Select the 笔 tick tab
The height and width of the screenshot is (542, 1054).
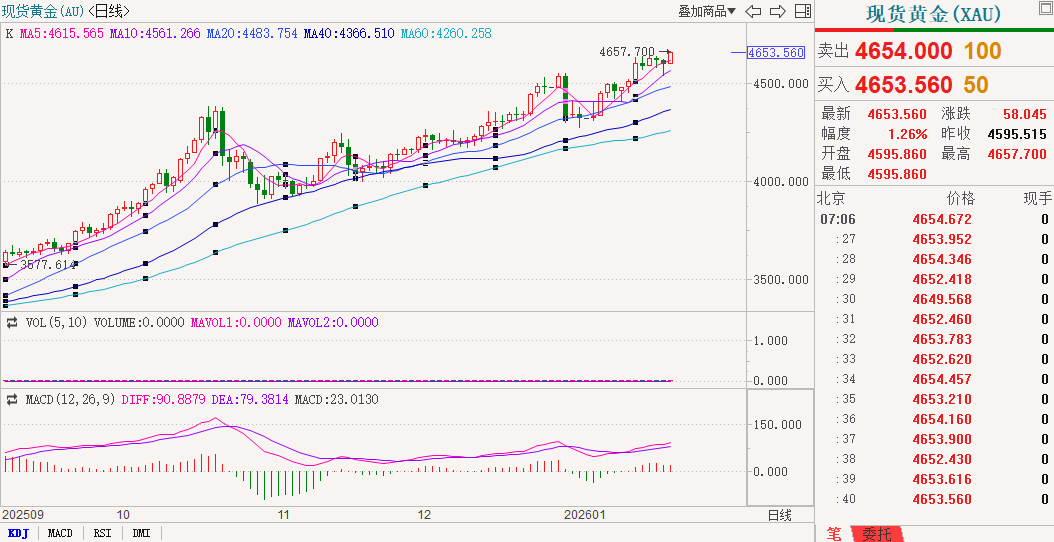(x=834, y=534)
